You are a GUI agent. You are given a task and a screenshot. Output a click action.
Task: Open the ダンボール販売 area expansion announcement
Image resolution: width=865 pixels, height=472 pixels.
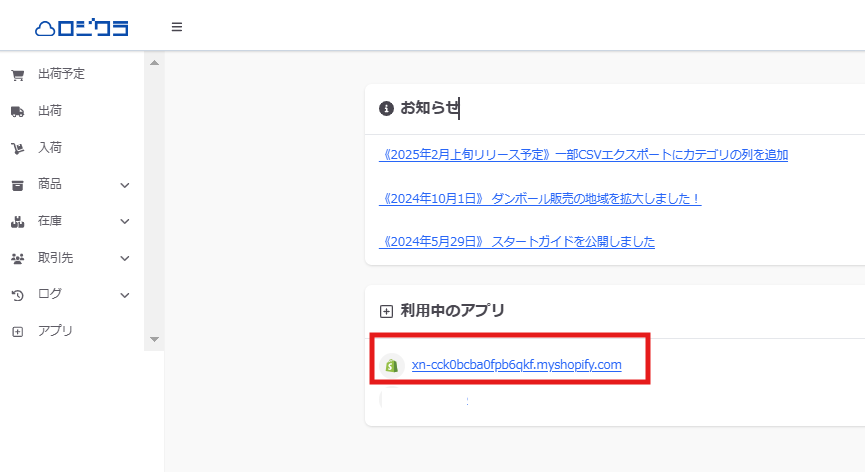click(540, 199)
